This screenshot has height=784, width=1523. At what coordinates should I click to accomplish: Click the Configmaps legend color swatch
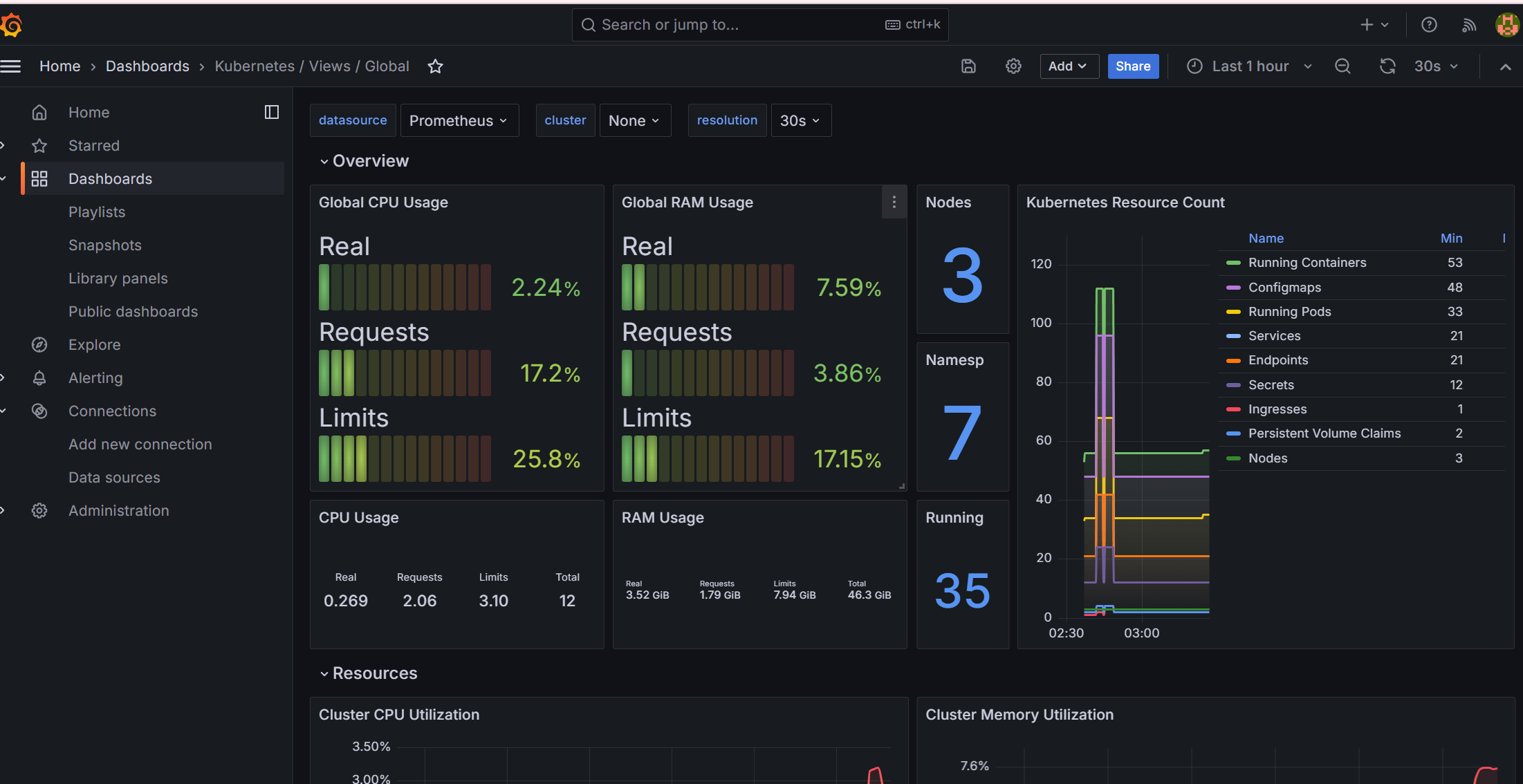[1233, 288]
